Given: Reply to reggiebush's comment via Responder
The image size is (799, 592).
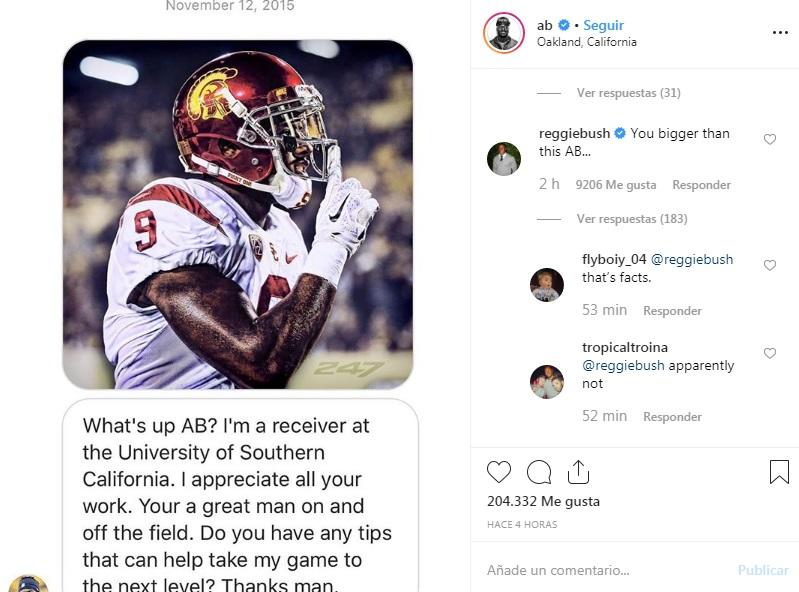Looking at the screenshot, I should [x=701, y=185].
